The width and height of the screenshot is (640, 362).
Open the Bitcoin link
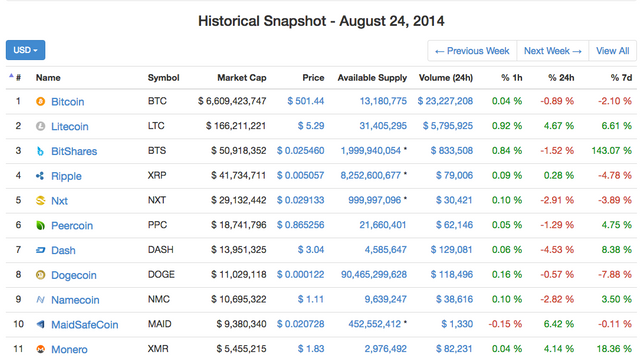(x=67, y=102)
